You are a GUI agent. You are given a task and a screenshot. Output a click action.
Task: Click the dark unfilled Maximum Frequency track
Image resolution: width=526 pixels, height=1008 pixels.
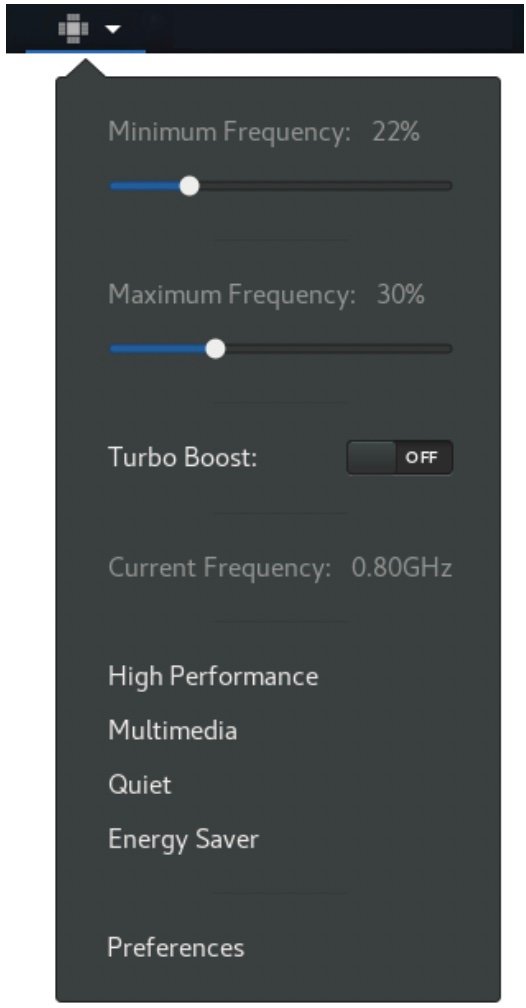tap(339, 349)
